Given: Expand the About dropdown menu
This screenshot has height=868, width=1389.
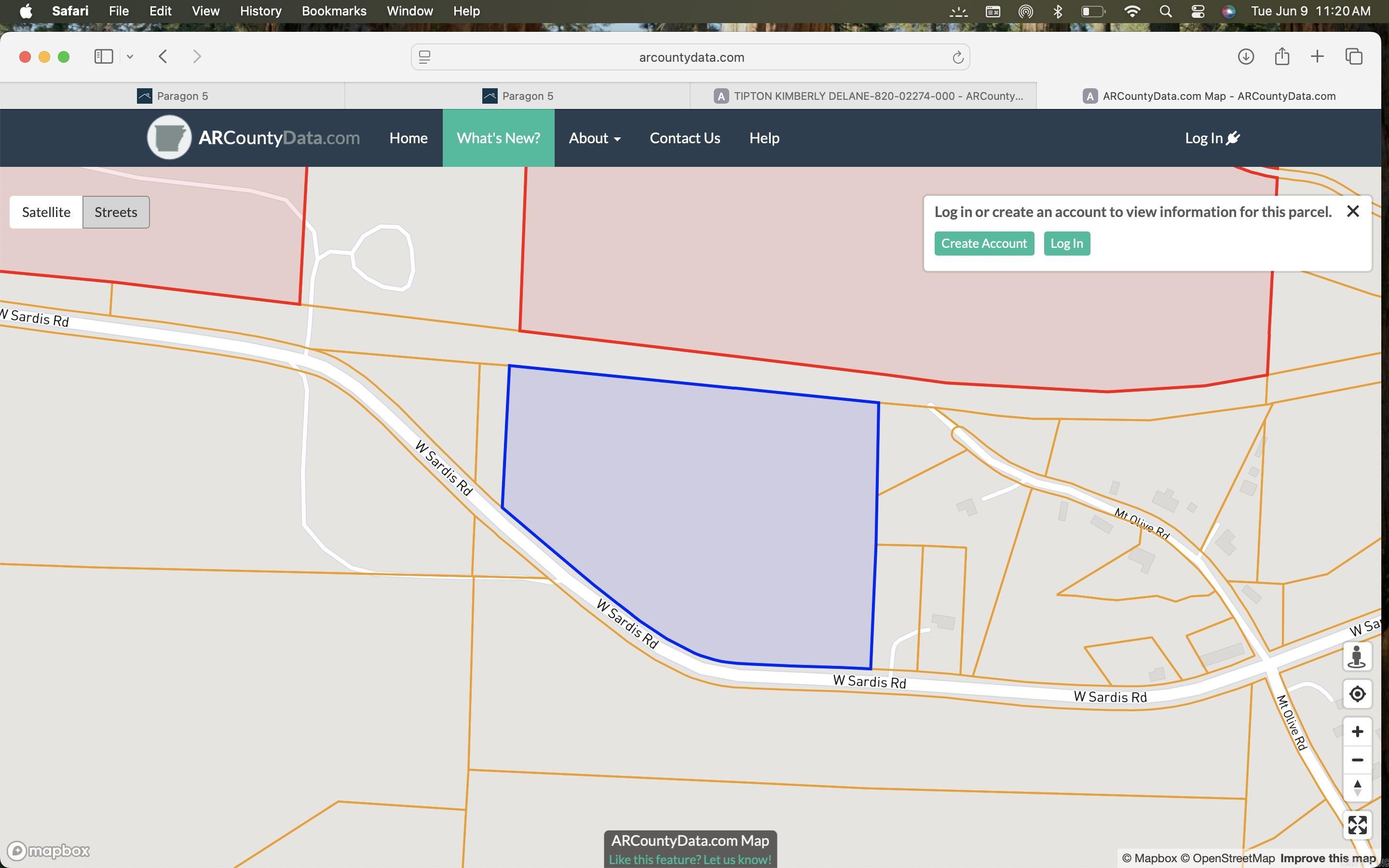Looking at the screenshot, I should pyautogui.click(x=595, y=138).
